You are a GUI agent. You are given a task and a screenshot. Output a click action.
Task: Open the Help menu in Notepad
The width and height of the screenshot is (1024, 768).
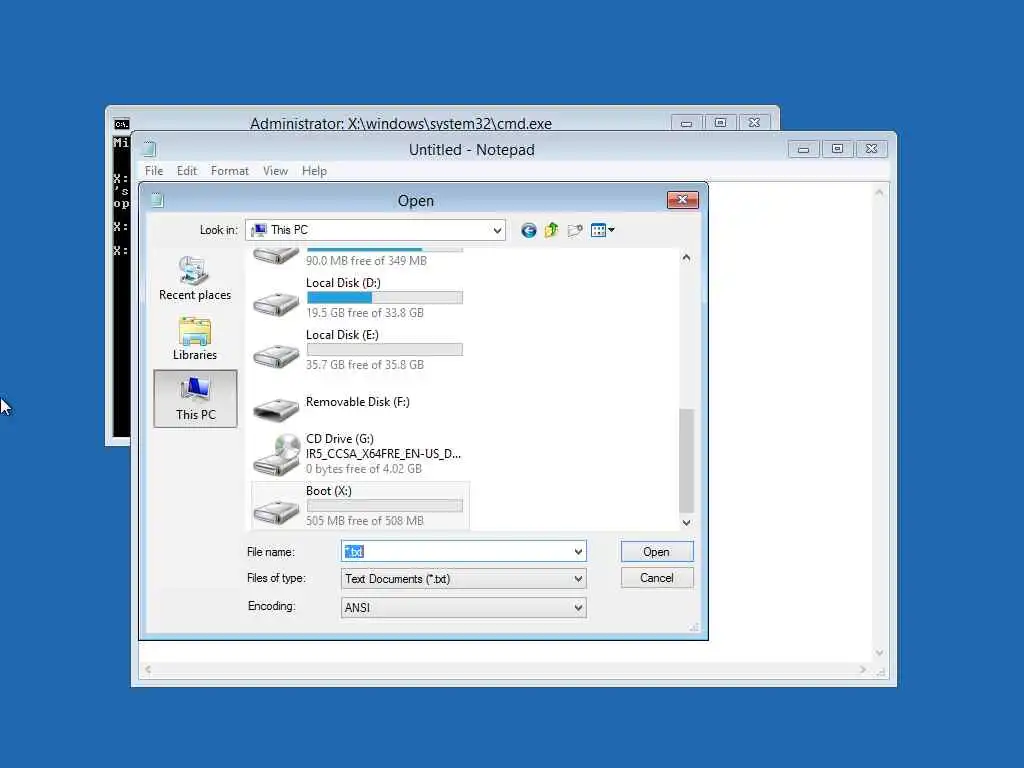click(x=314, y=170)
